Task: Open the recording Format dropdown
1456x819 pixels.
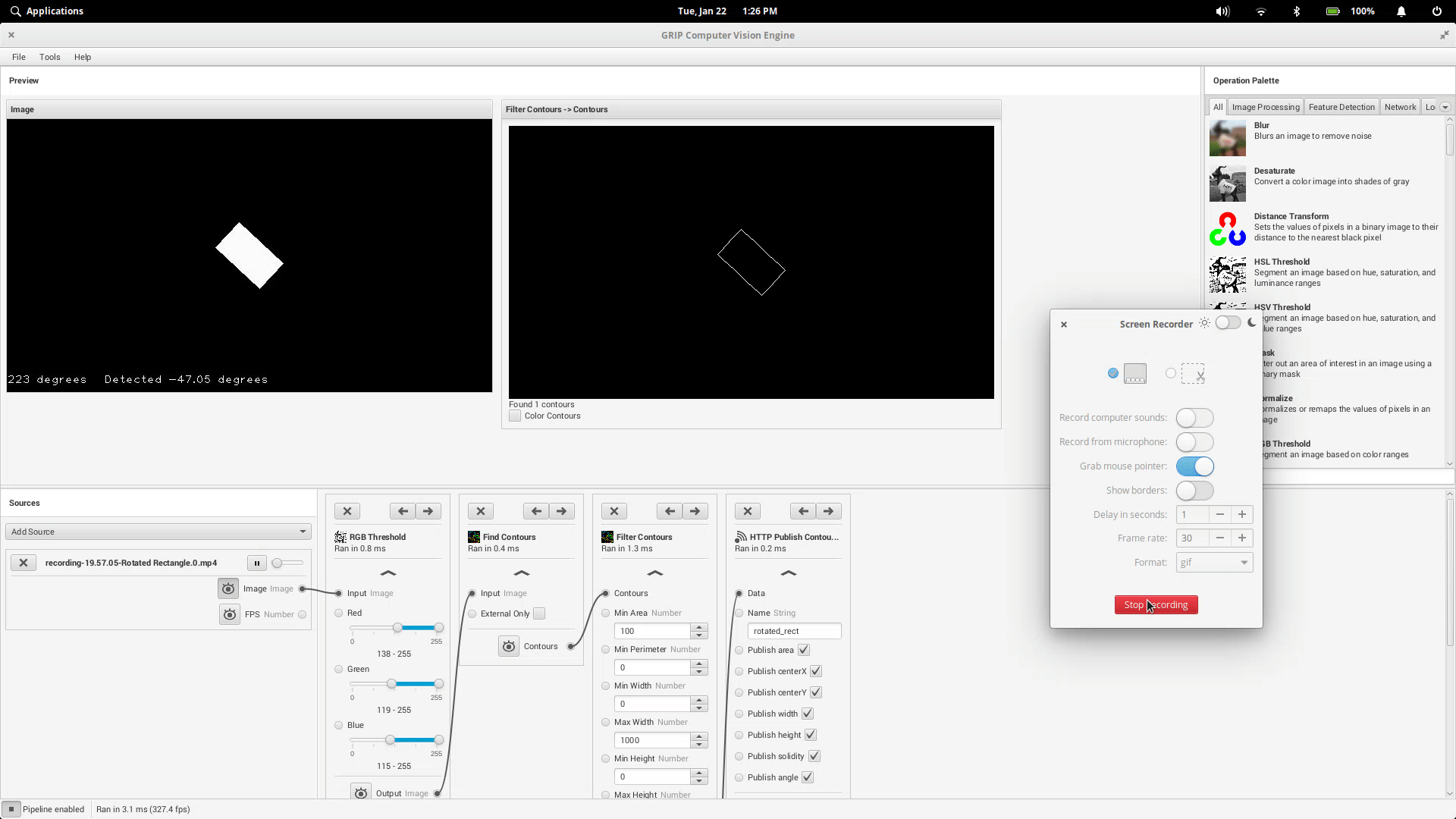Action: 1214,562
